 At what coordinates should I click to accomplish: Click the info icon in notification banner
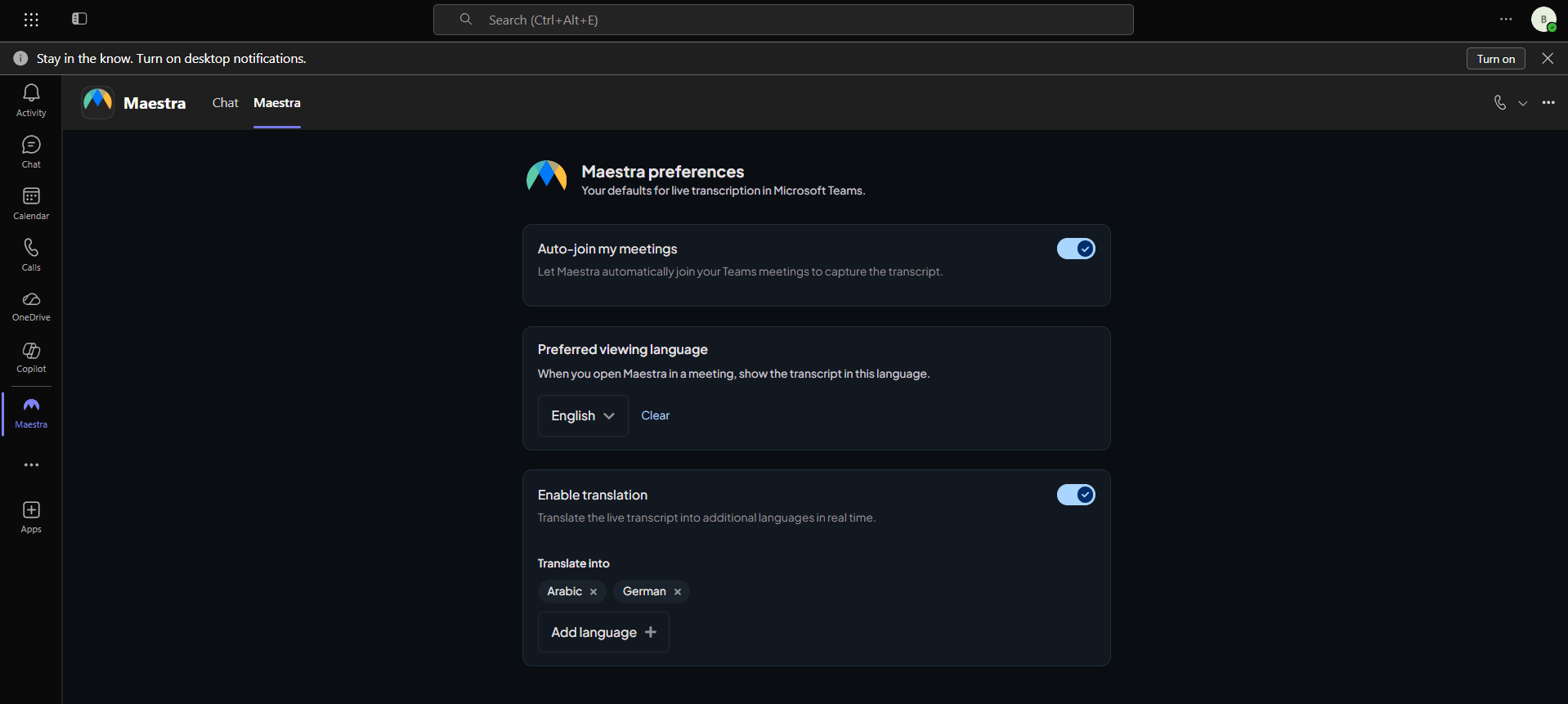tap(21, 58)
